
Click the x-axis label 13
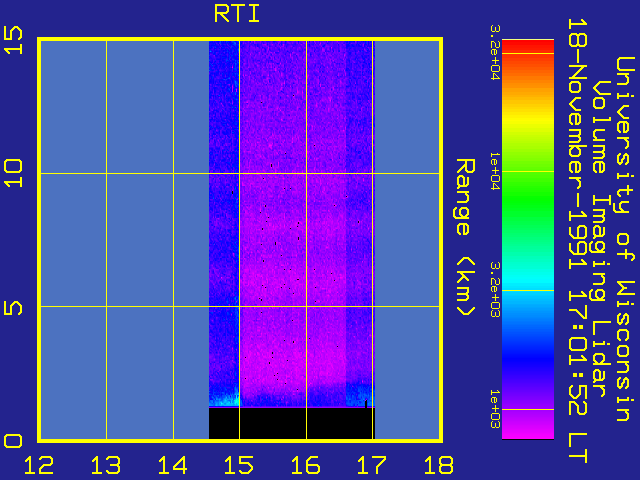coord(106,465)
